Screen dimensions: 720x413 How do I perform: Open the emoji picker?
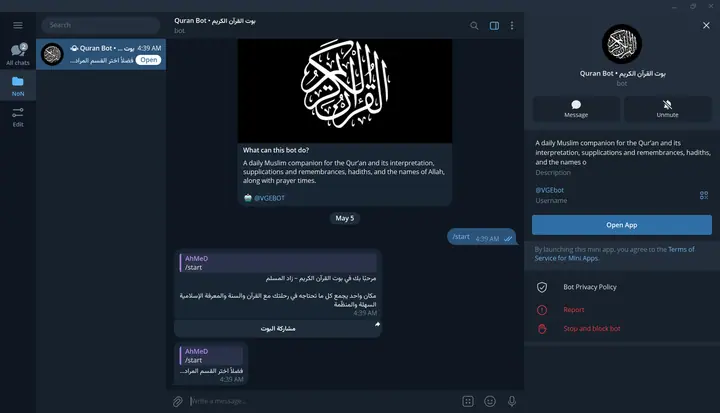[490, 401]
